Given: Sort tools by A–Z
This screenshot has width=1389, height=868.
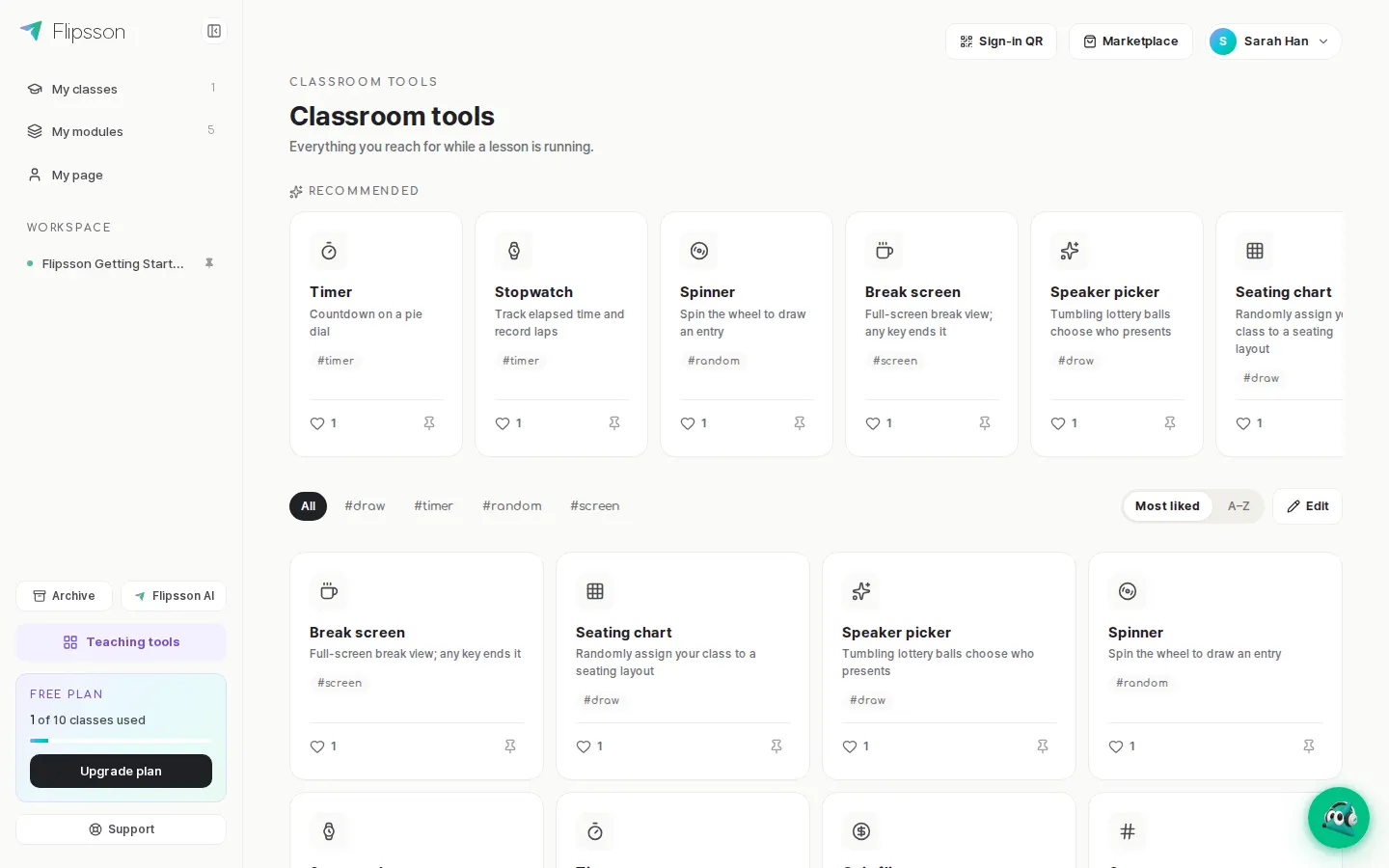Looking at the screenshot, I should pos(1239,506).
